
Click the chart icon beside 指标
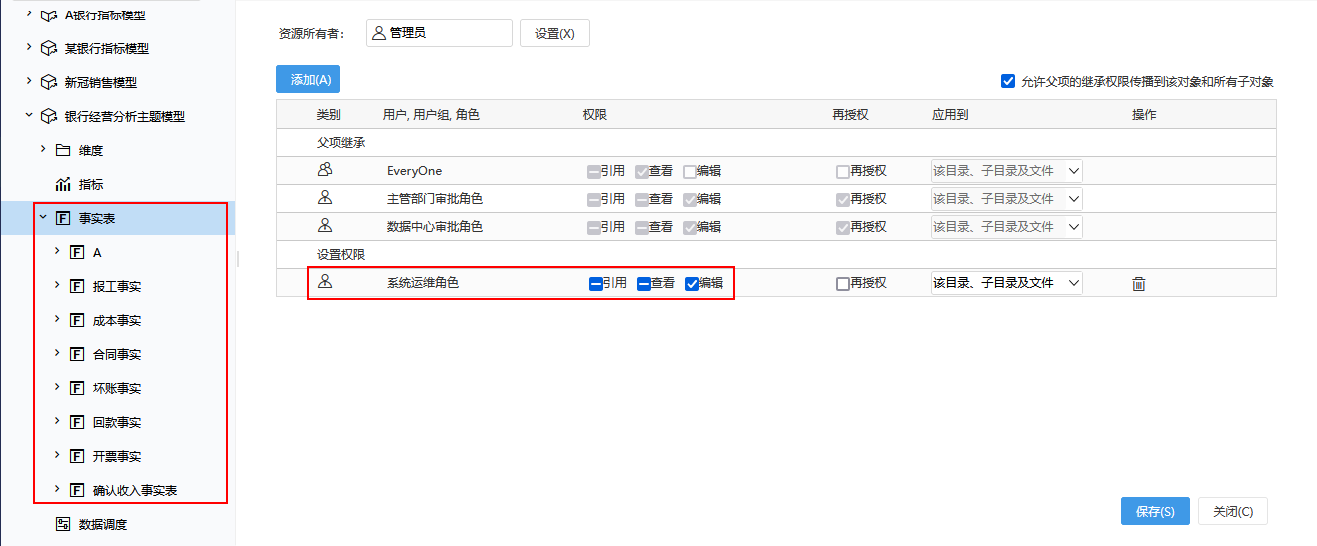tap(63, 184)
